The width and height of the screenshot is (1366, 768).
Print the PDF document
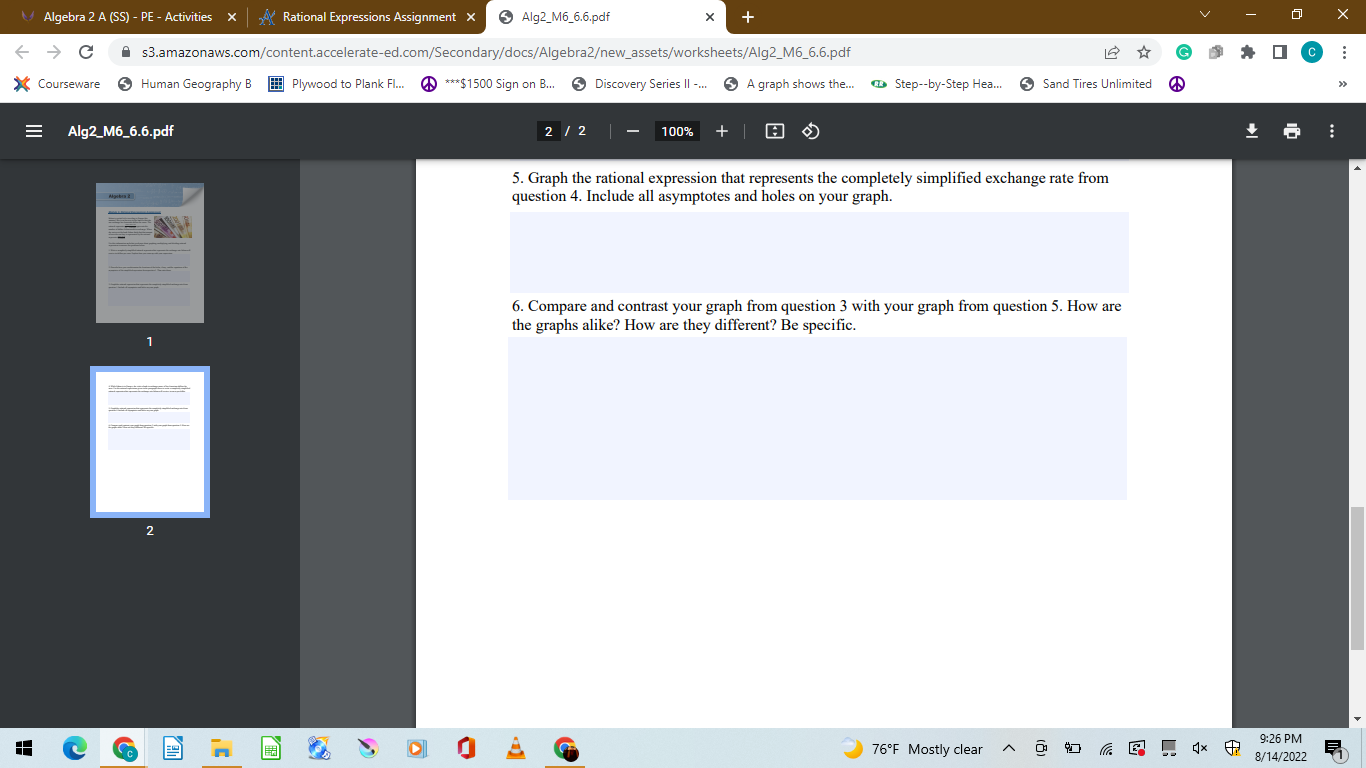click(x=1292, y=131)
